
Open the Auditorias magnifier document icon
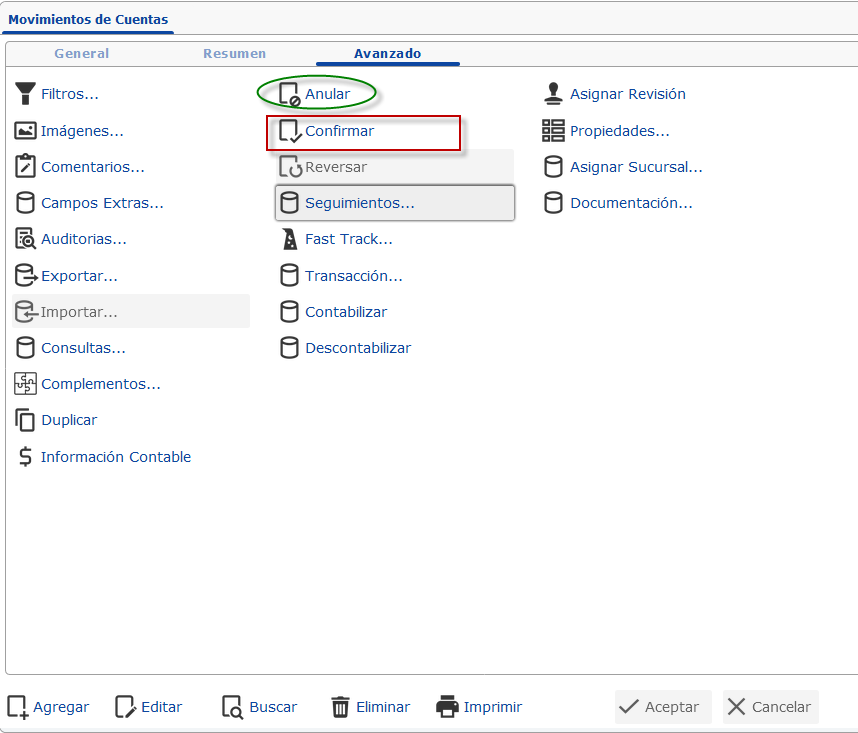click(25, 239)
